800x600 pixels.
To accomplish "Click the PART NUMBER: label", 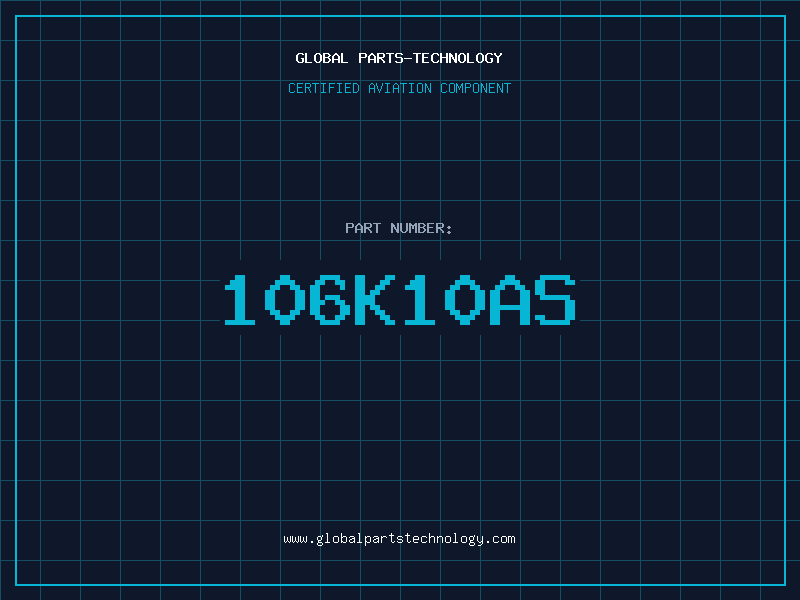I will tap(399, 228).
